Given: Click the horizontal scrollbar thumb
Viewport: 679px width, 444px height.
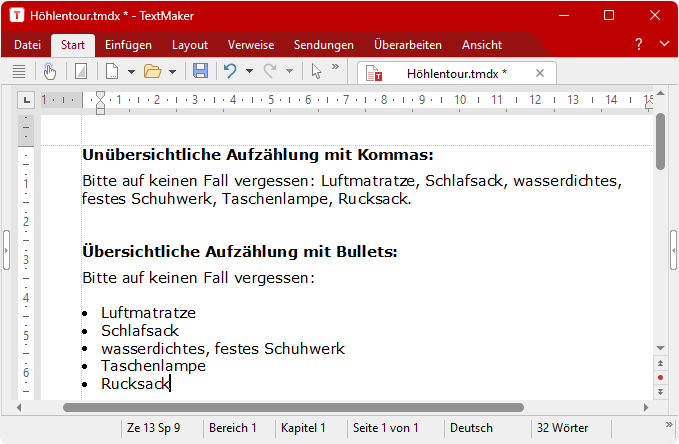Looking at the screenshot, I should coord(293,407).
